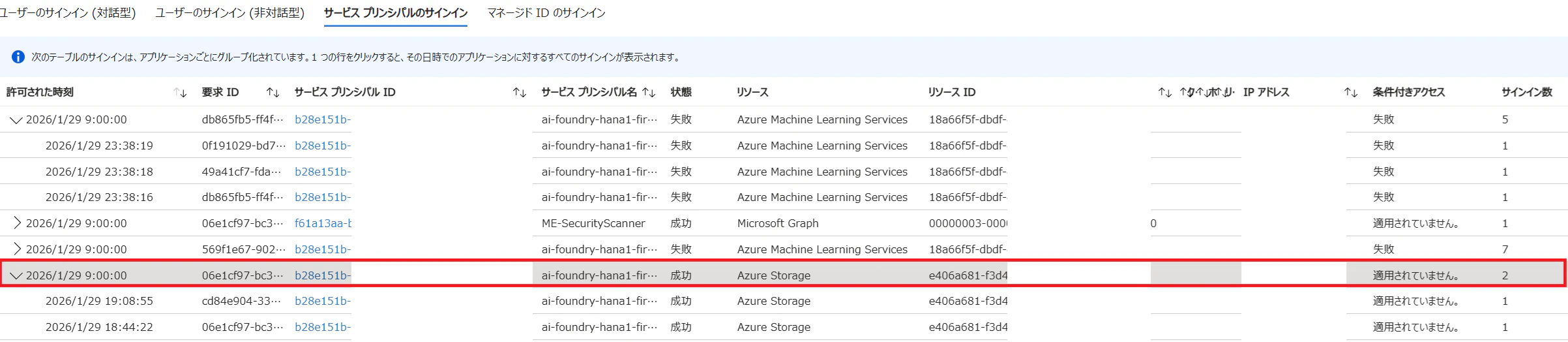The height and width of the screenshot is (342, 1568).
Task: Click the 条件付きアクセス column header
Action: point(1408,93)
